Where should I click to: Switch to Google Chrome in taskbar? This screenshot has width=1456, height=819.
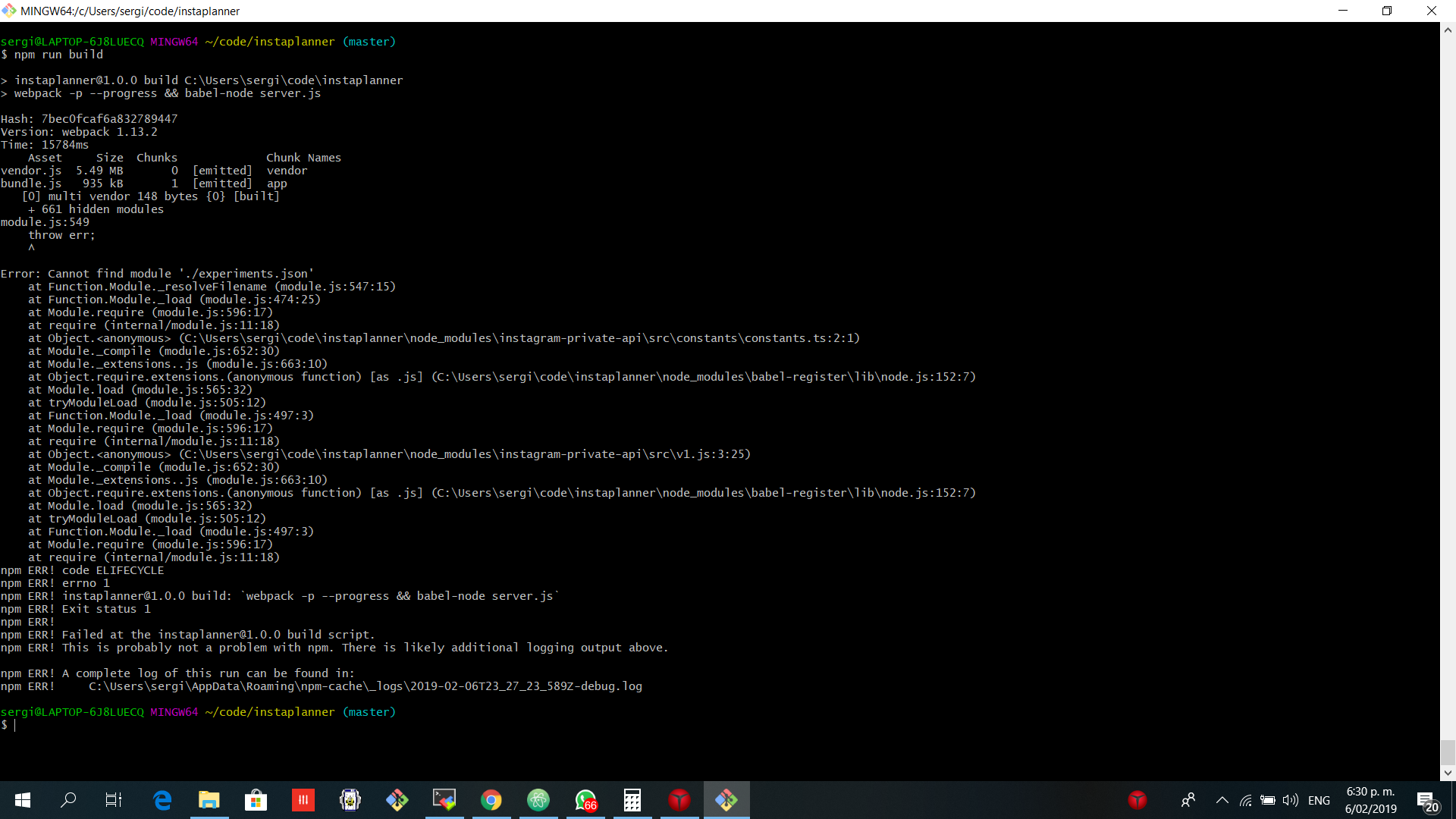(491, 800)
